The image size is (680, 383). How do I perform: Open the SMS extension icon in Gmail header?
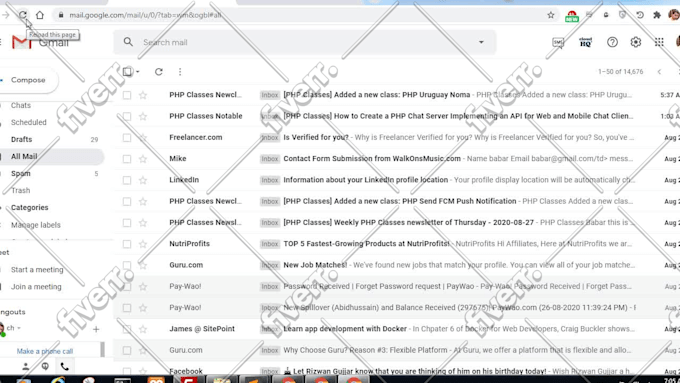tap(558, 43)
